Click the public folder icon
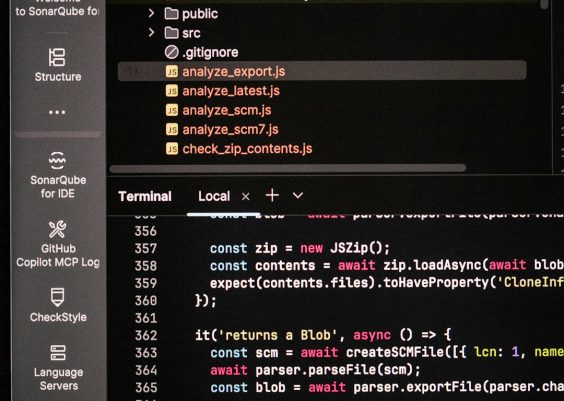Screen dimensions: 564x401 (172, 14)
